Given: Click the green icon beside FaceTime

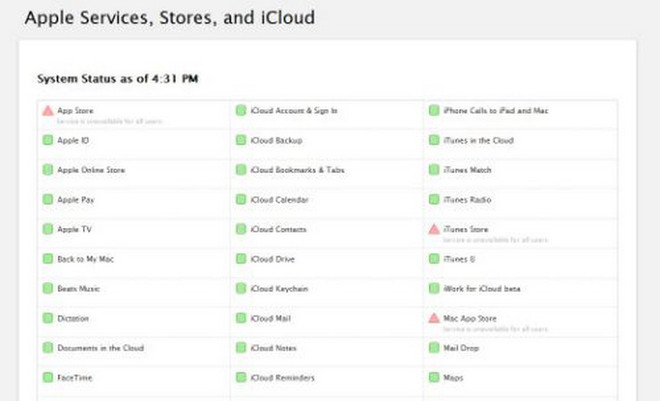Looking at the screenshot, I should [48, 378].
